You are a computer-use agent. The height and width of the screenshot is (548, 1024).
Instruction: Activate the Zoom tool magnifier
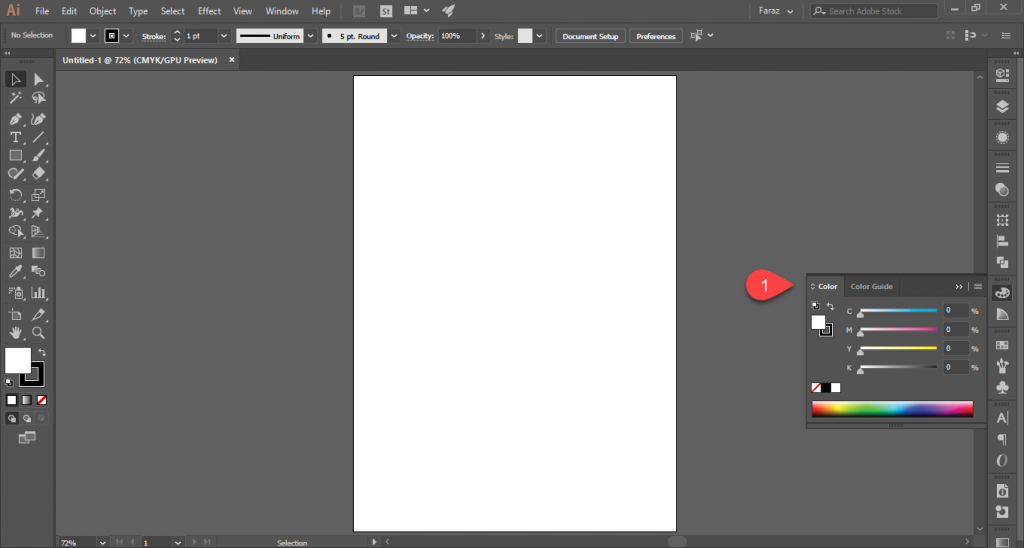(39, 332)
